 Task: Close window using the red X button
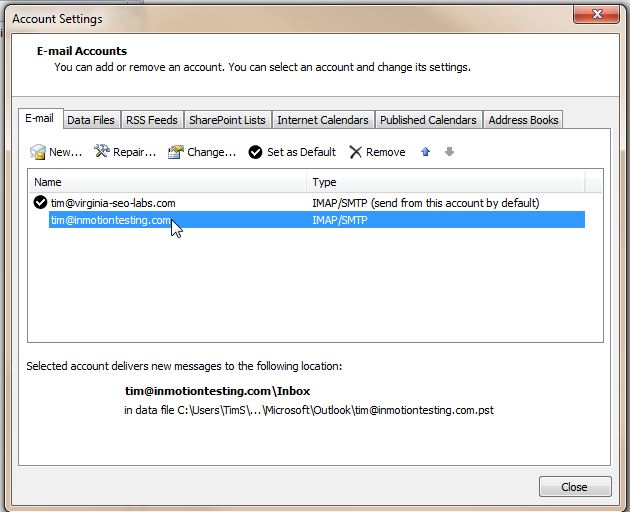coord(596,14)
